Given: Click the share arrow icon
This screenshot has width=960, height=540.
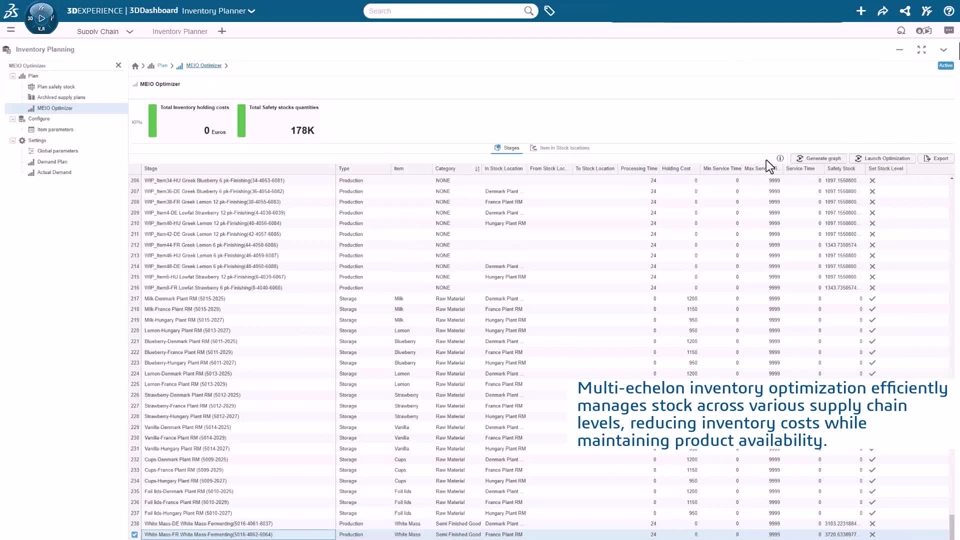Looking at the screenshot, I should [x=883, y=10].
